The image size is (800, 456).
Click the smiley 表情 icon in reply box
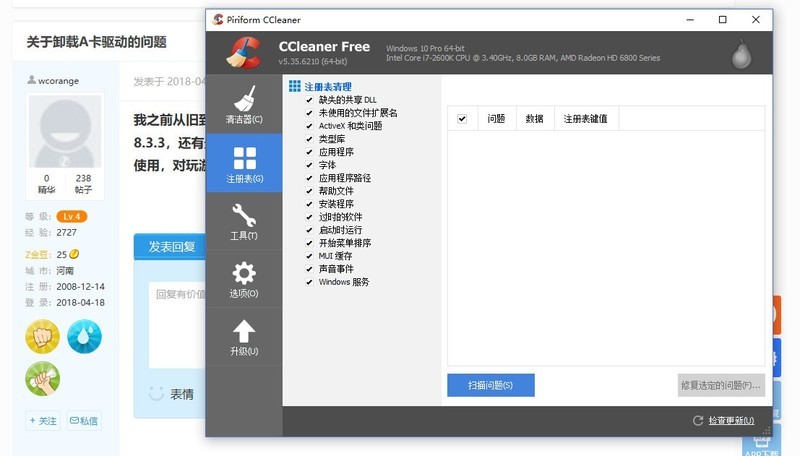pos(156,393)
